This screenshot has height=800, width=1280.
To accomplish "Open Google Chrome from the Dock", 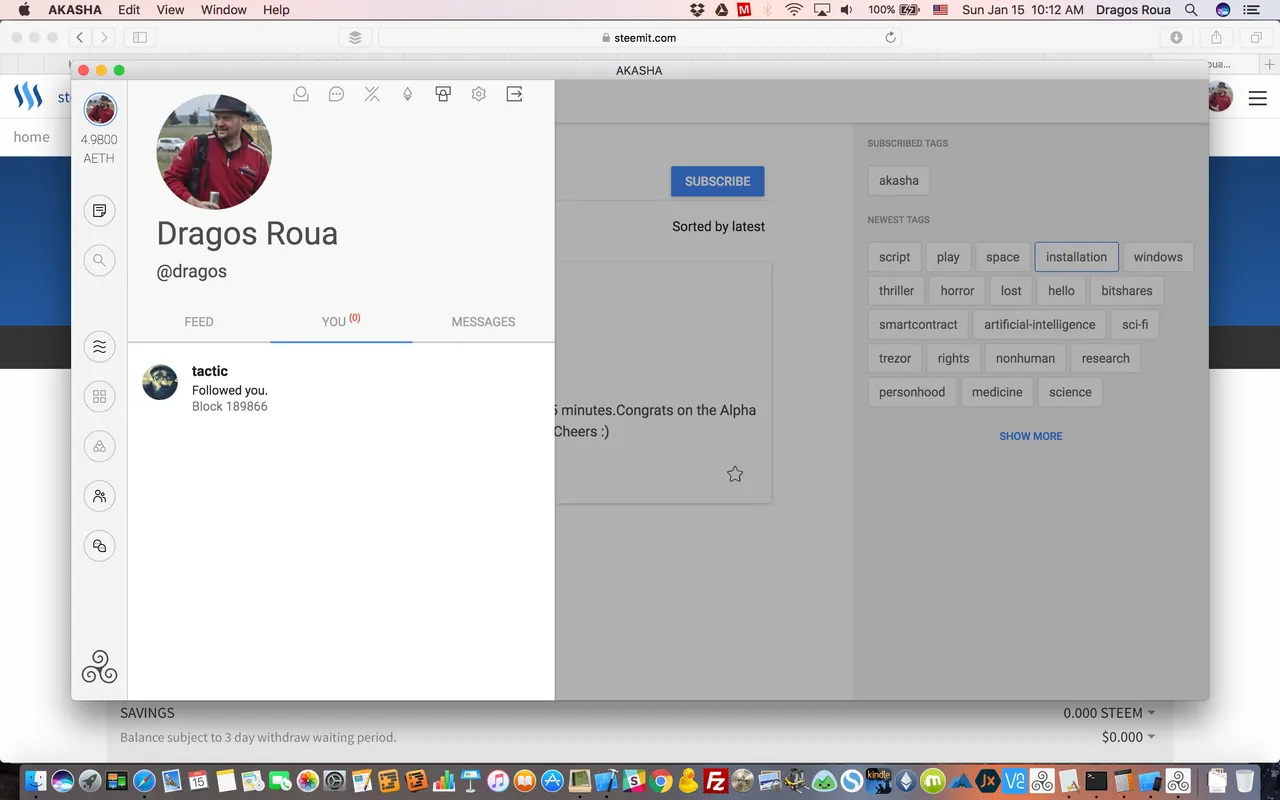I will pos(661,780).
